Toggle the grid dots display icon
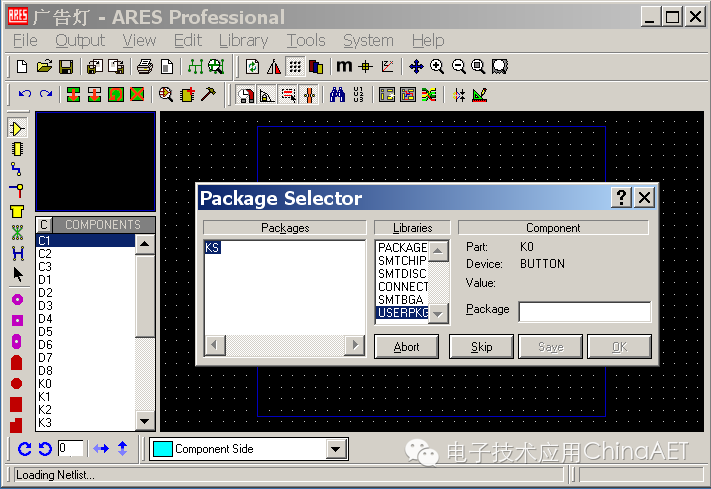 point(295,67)
